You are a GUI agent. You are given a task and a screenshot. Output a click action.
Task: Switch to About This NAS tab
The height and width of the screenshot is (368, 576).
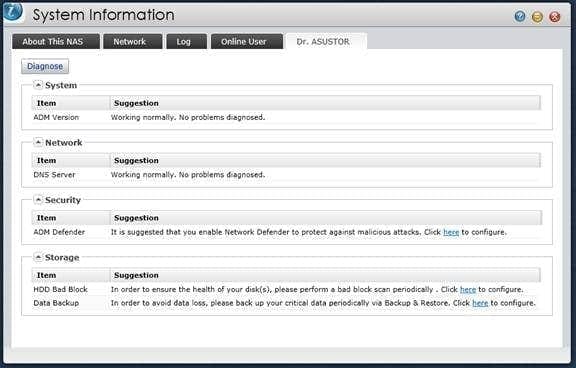[56, 42]
